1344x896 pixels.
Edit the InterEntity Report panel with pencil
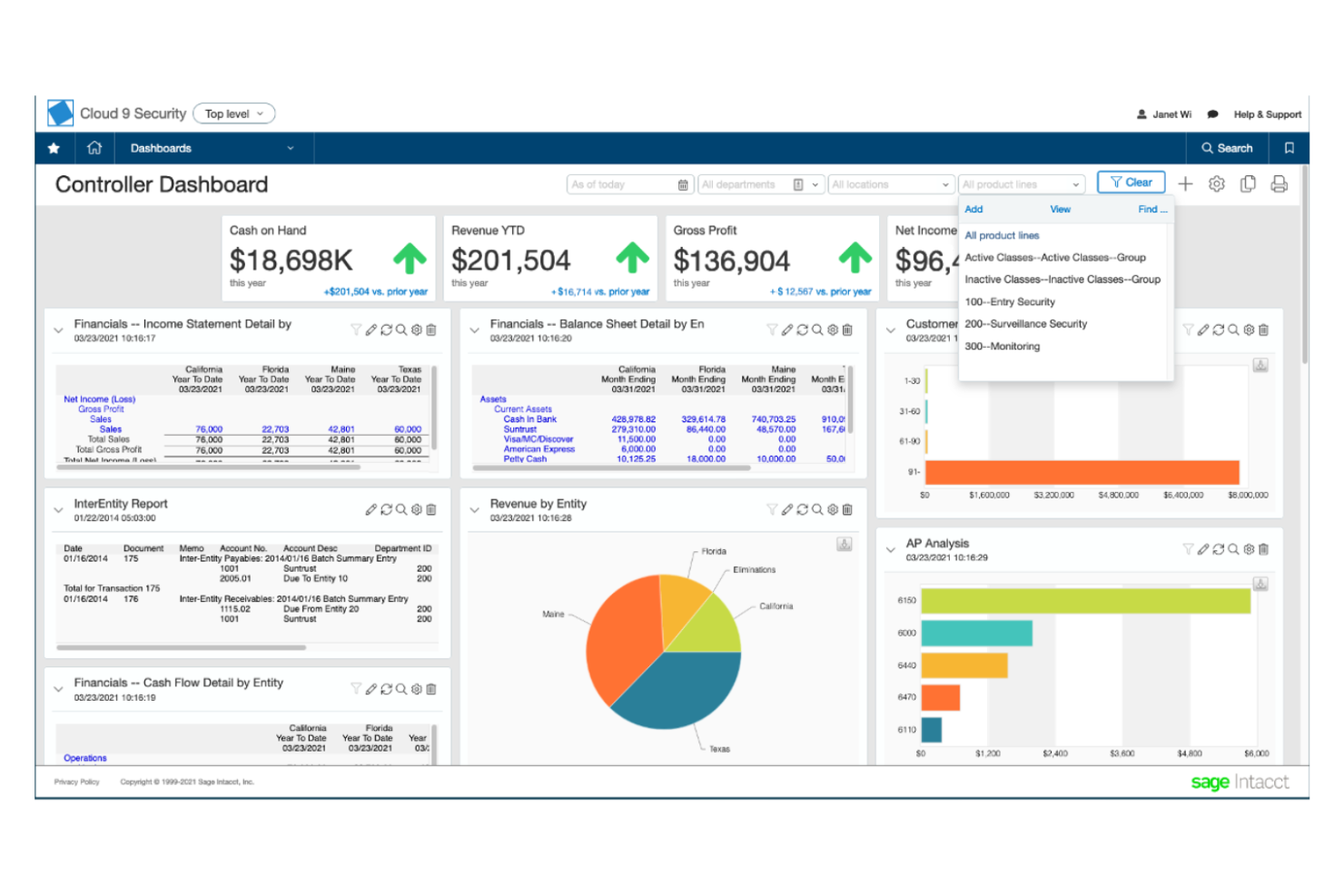pyautogui.click(x=371, y=509)
